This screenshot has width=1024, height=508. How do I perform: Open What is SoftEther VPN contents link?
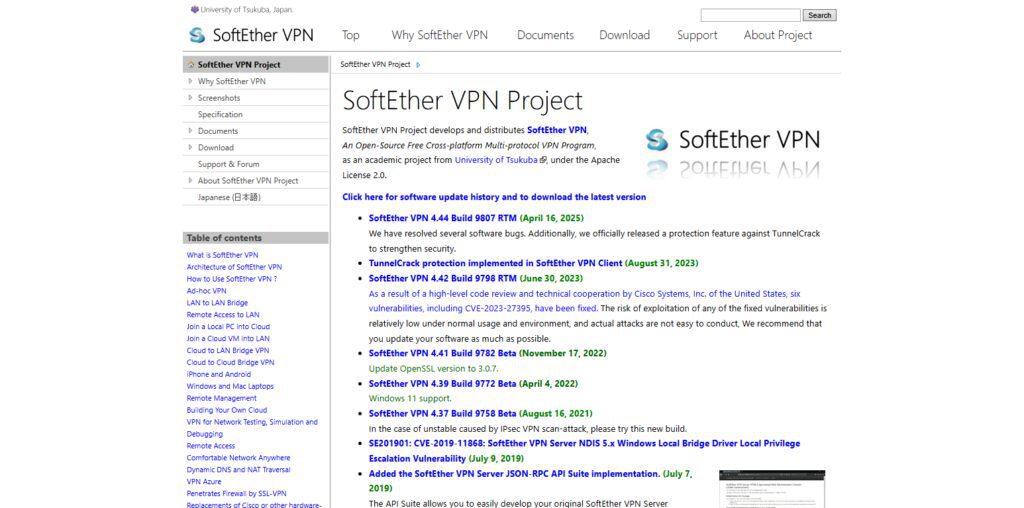click(222, 255)
